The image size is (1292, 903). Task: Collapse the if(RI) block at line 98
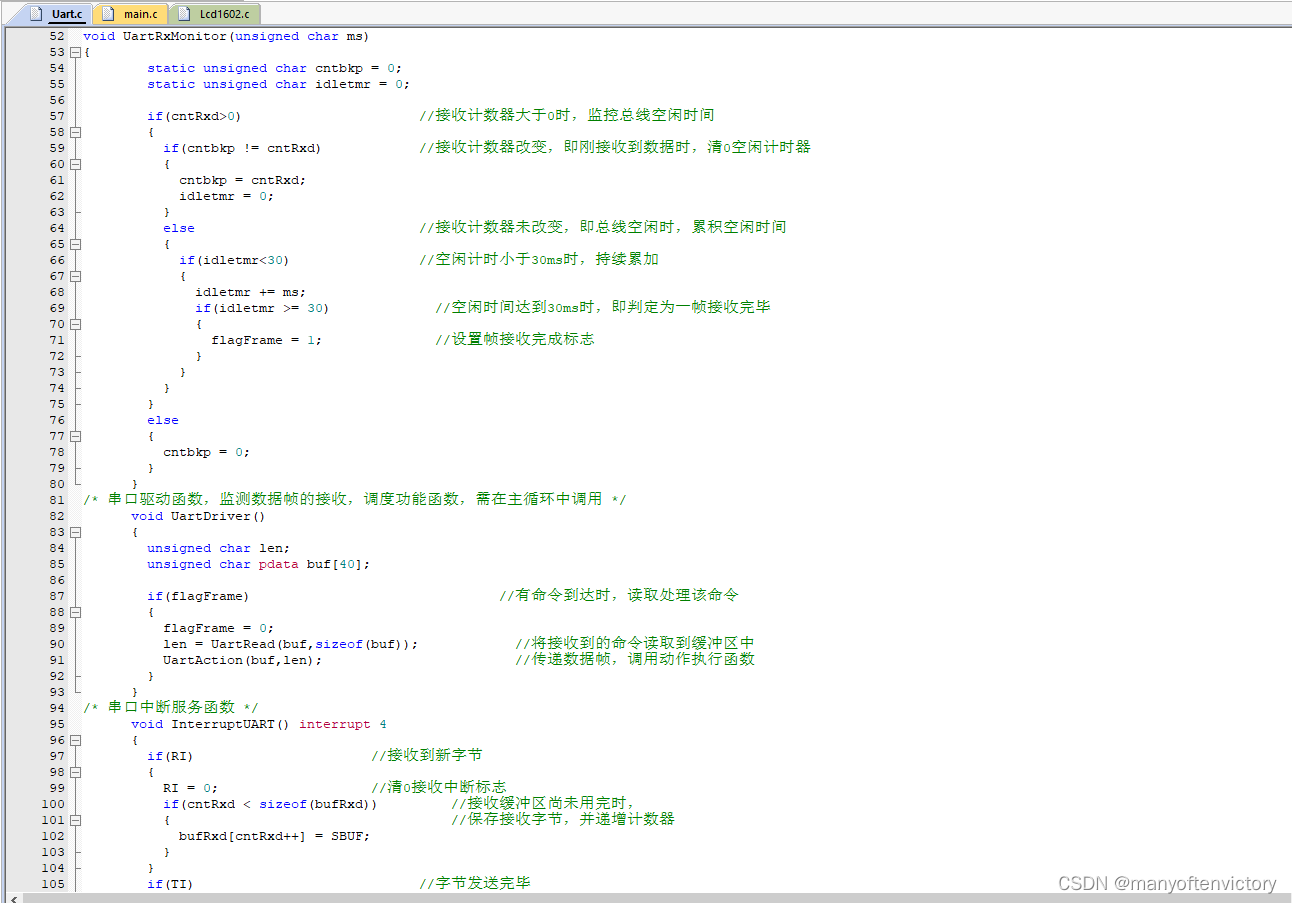(75, 772)
